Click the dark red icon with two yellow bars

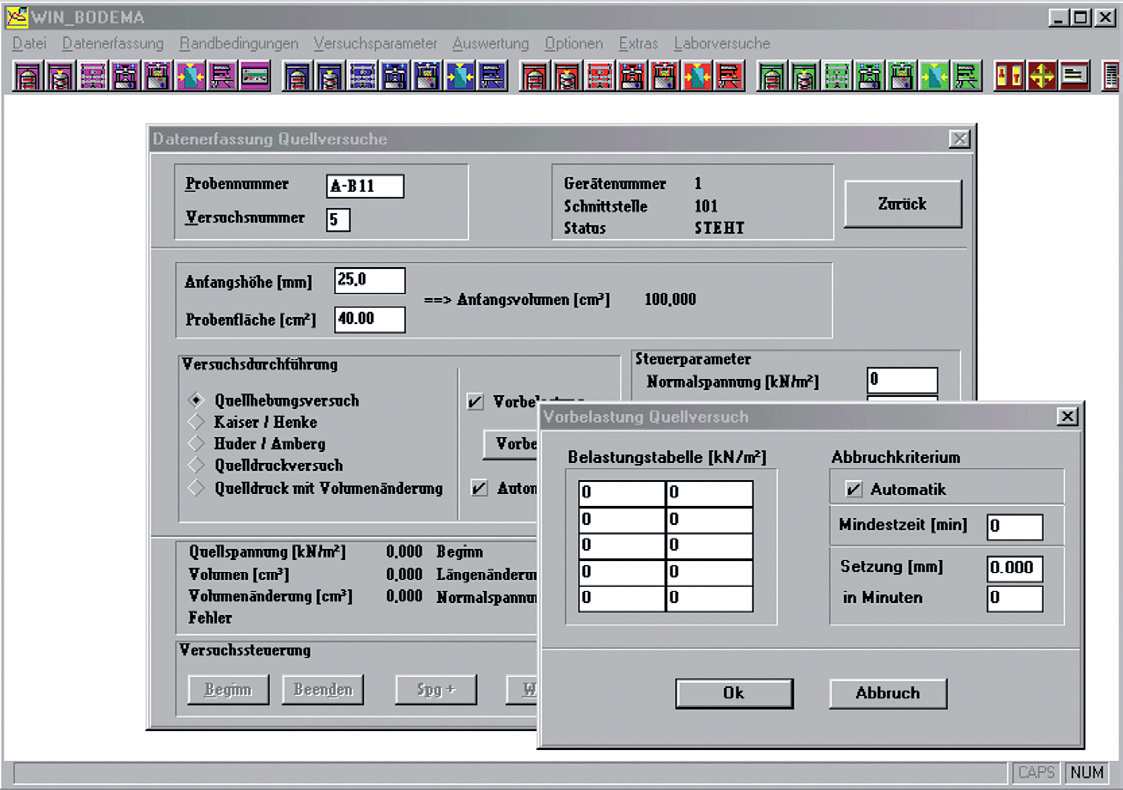(x=1008, y=76)
